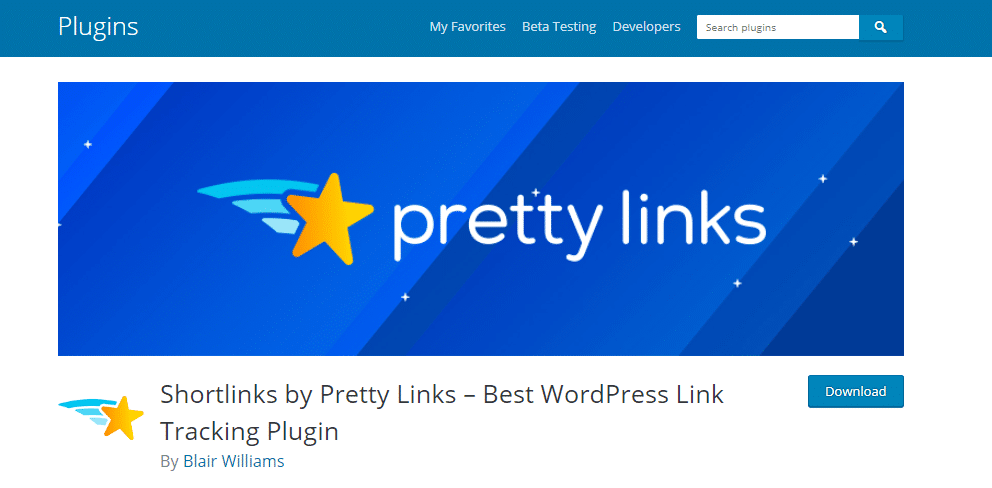Click the Download button

[x=855, y=391]
